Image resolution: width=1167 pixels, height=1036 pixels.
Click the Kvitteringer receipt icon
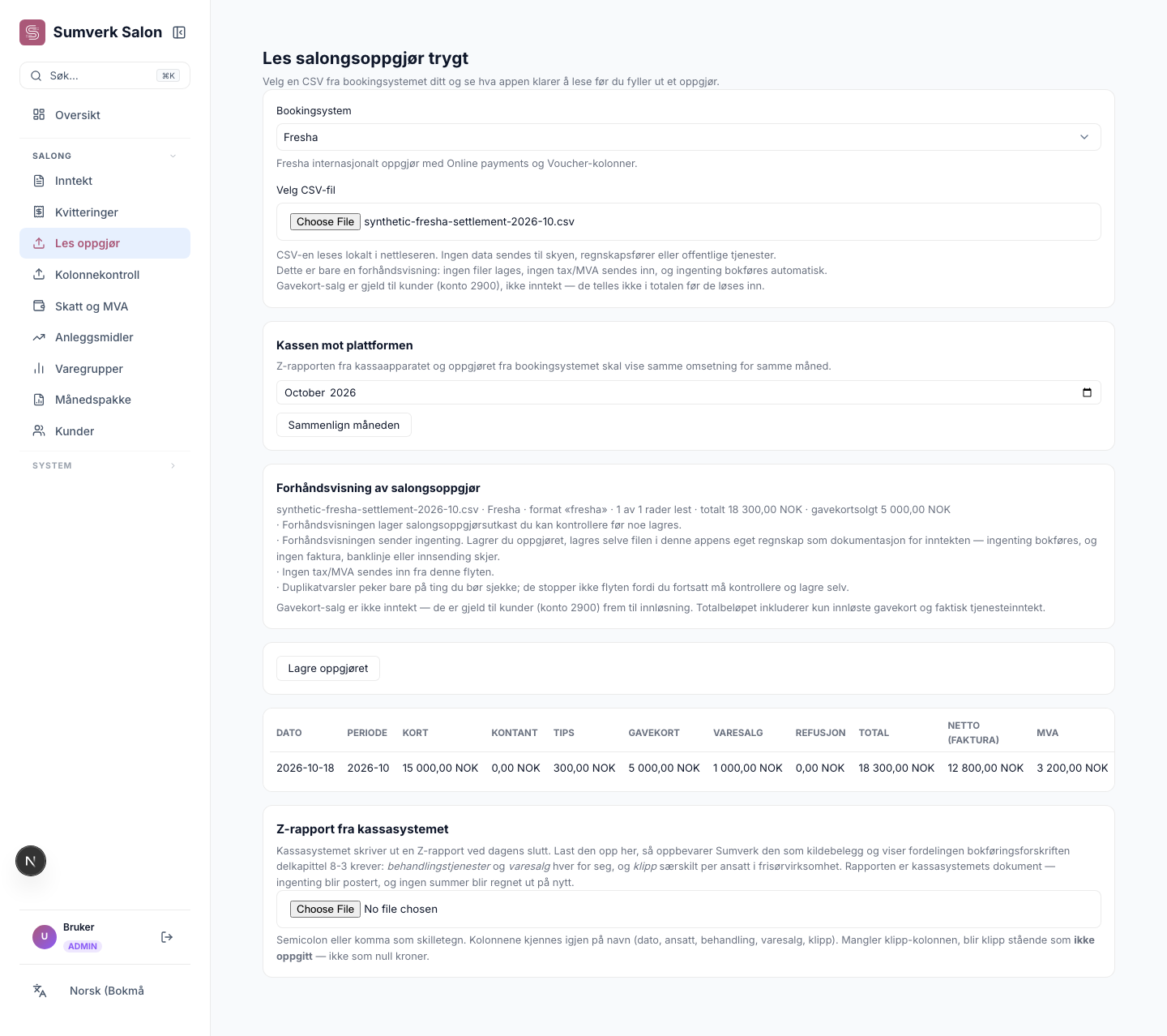(x=39, y=212)
